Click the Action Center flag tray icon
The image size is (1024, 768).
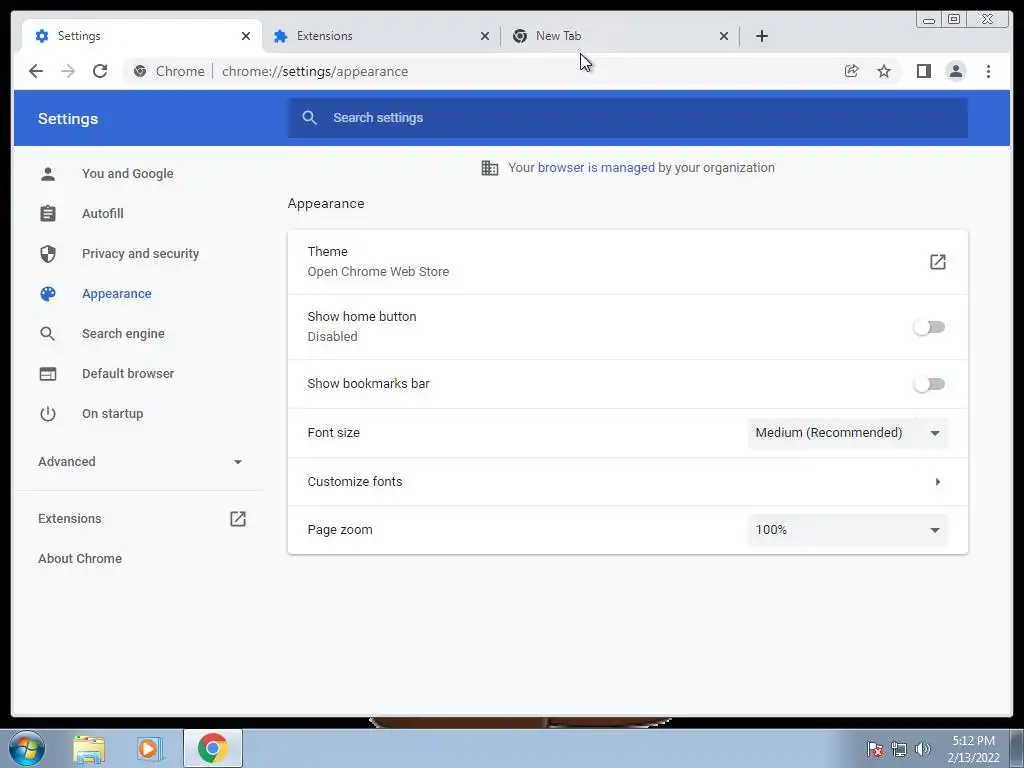[x=875, y=748]
